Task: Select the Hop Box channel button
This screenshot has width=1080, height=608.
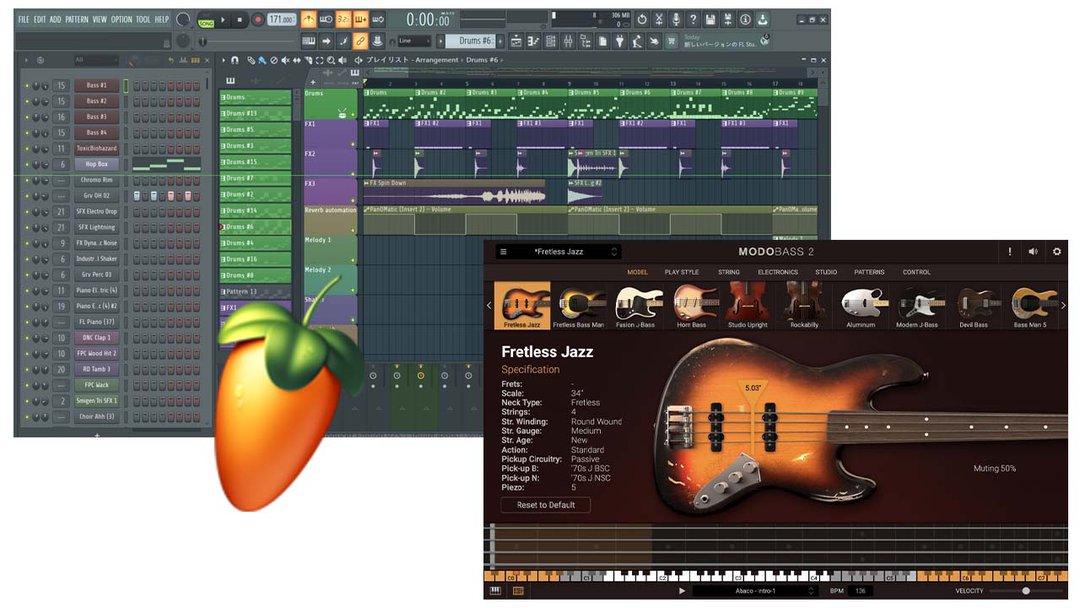Action: click(x=96, y=164)
